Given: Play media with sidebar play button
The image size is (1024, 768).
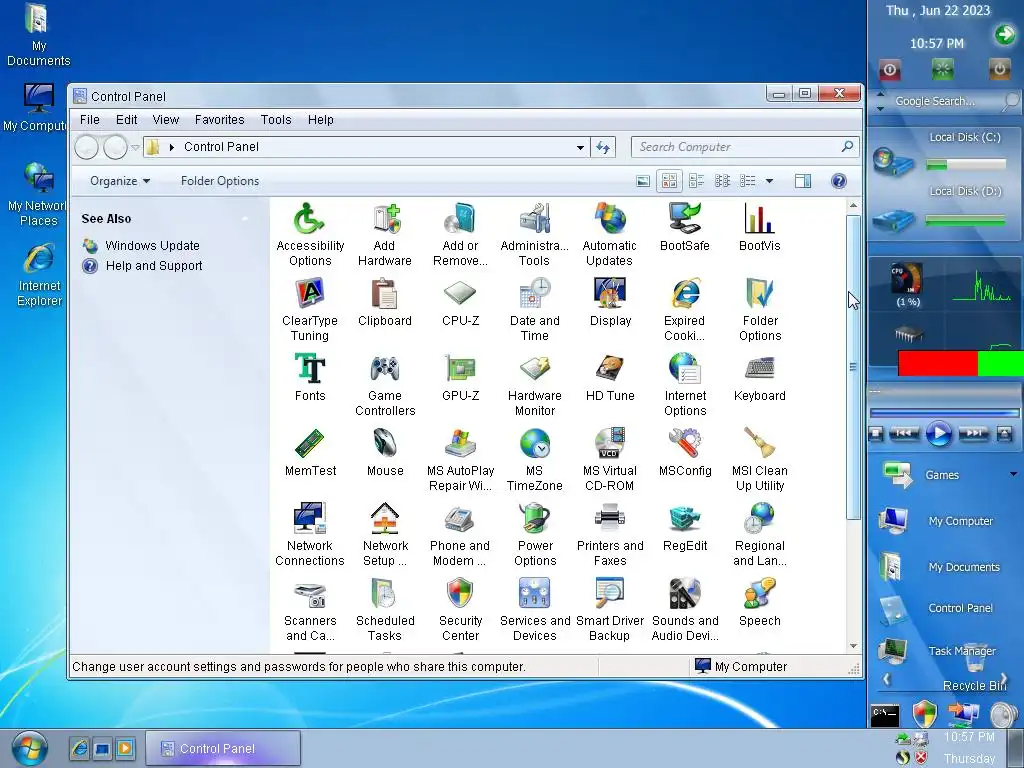Looking at the screenshot, I should pyautogui.click(x=938, y=434).
